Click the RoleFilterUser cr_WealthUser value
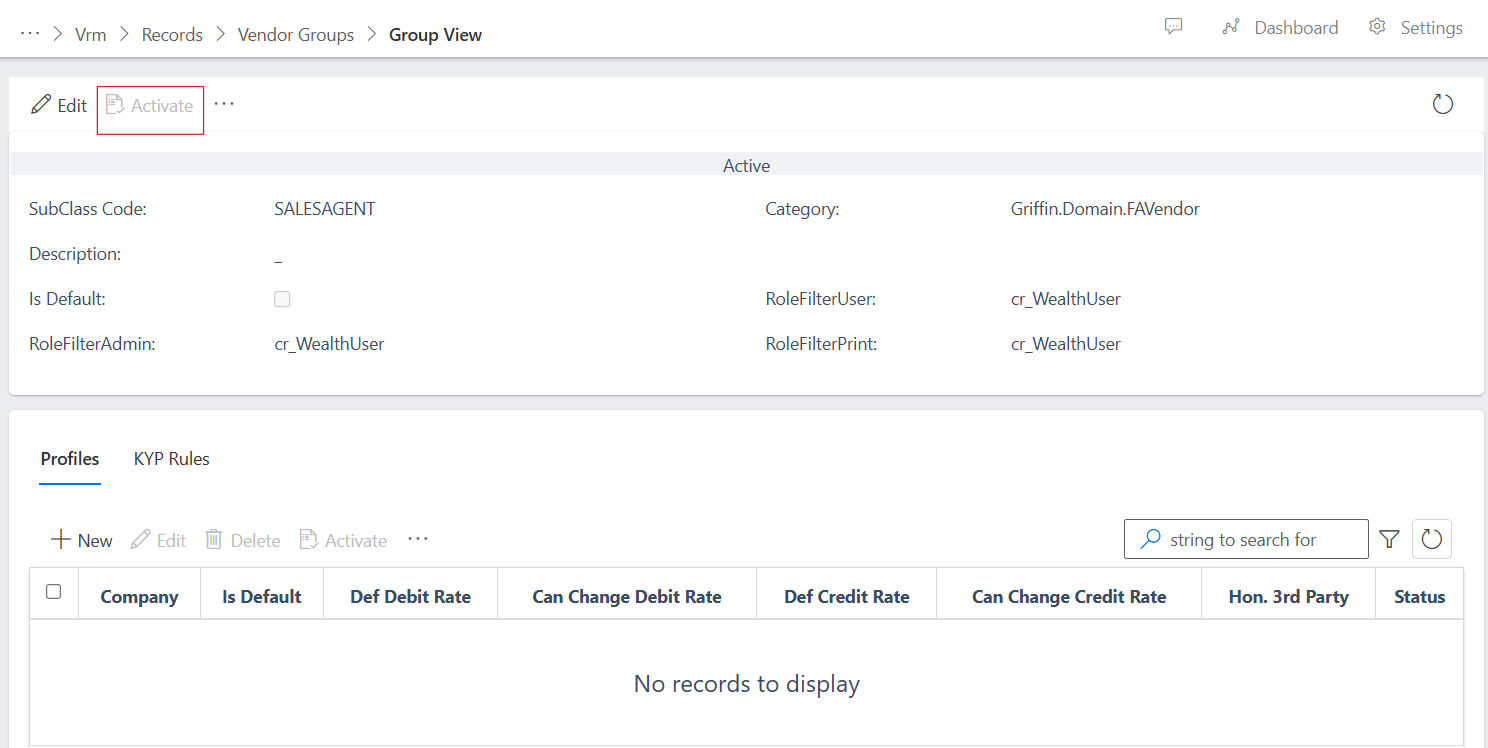1488x748 pixels. coord(1066,299)
